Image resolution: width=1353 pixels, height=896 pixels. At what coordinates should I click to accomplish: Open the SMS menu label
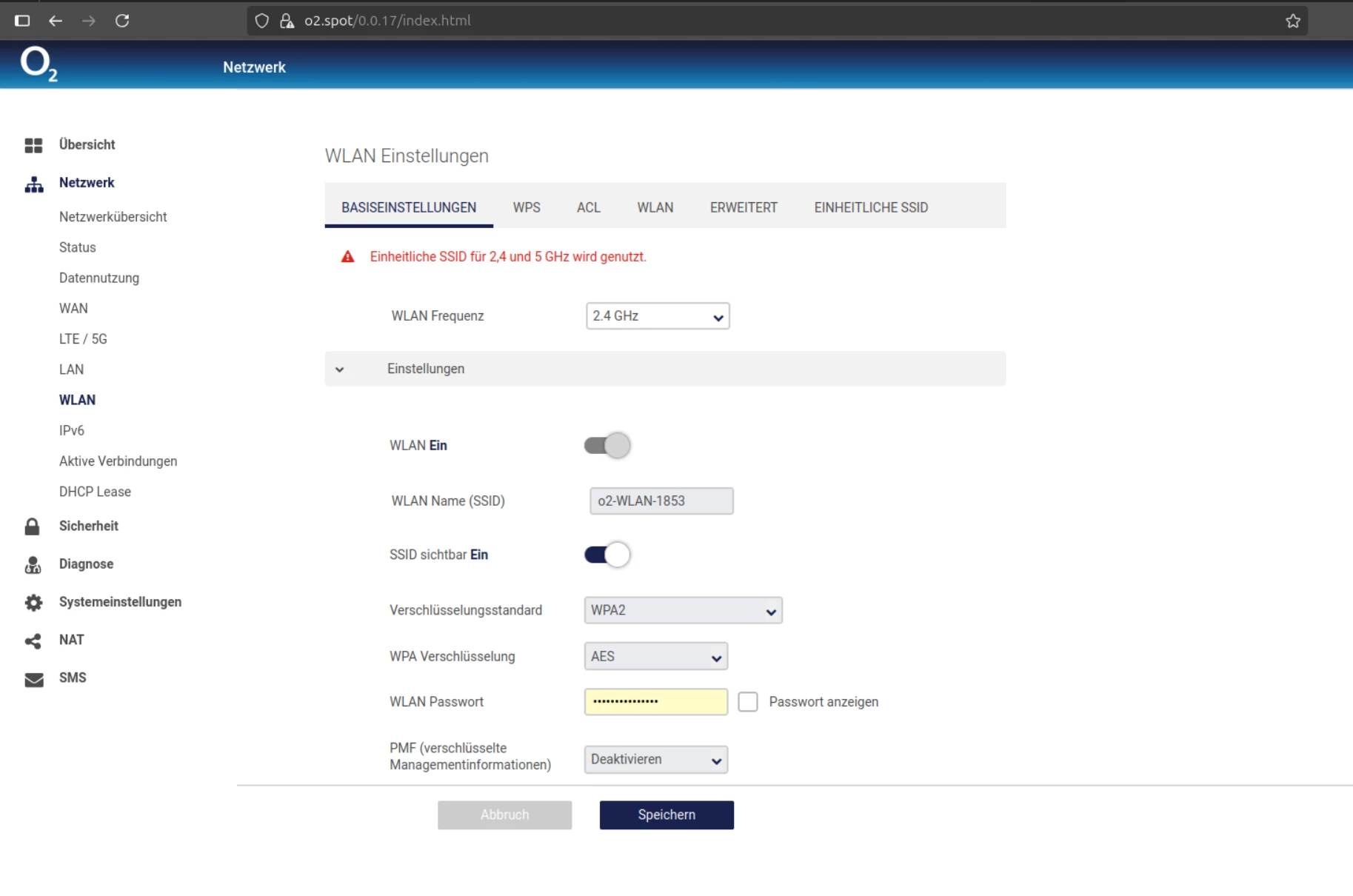[73, 678]
